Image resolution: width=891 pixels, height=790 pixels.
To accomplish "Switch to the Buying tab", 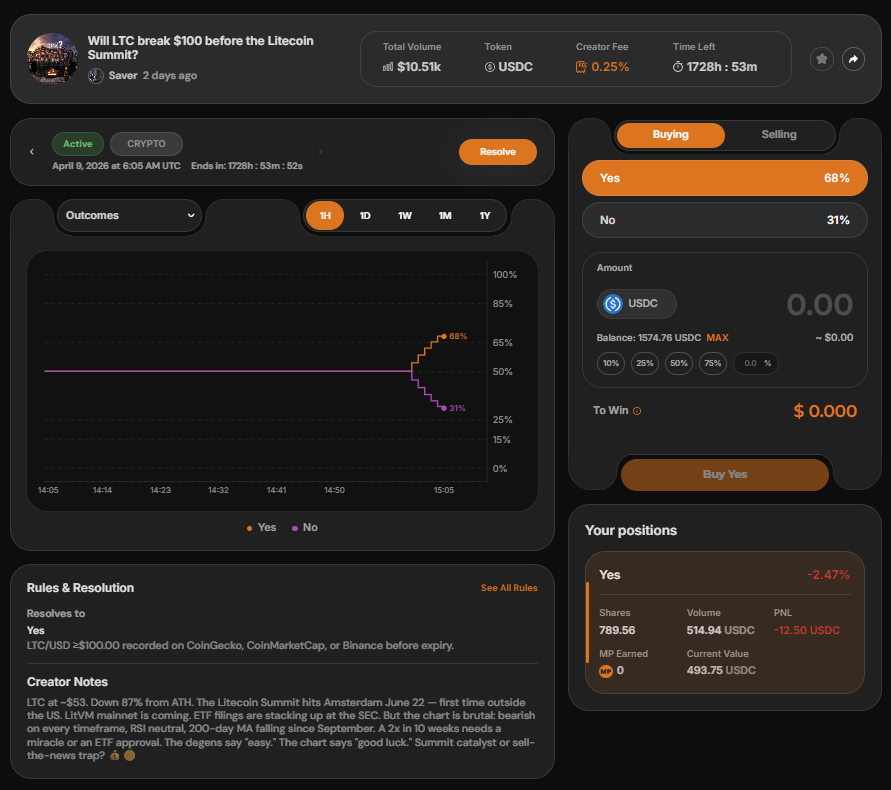I will (671, 135).
